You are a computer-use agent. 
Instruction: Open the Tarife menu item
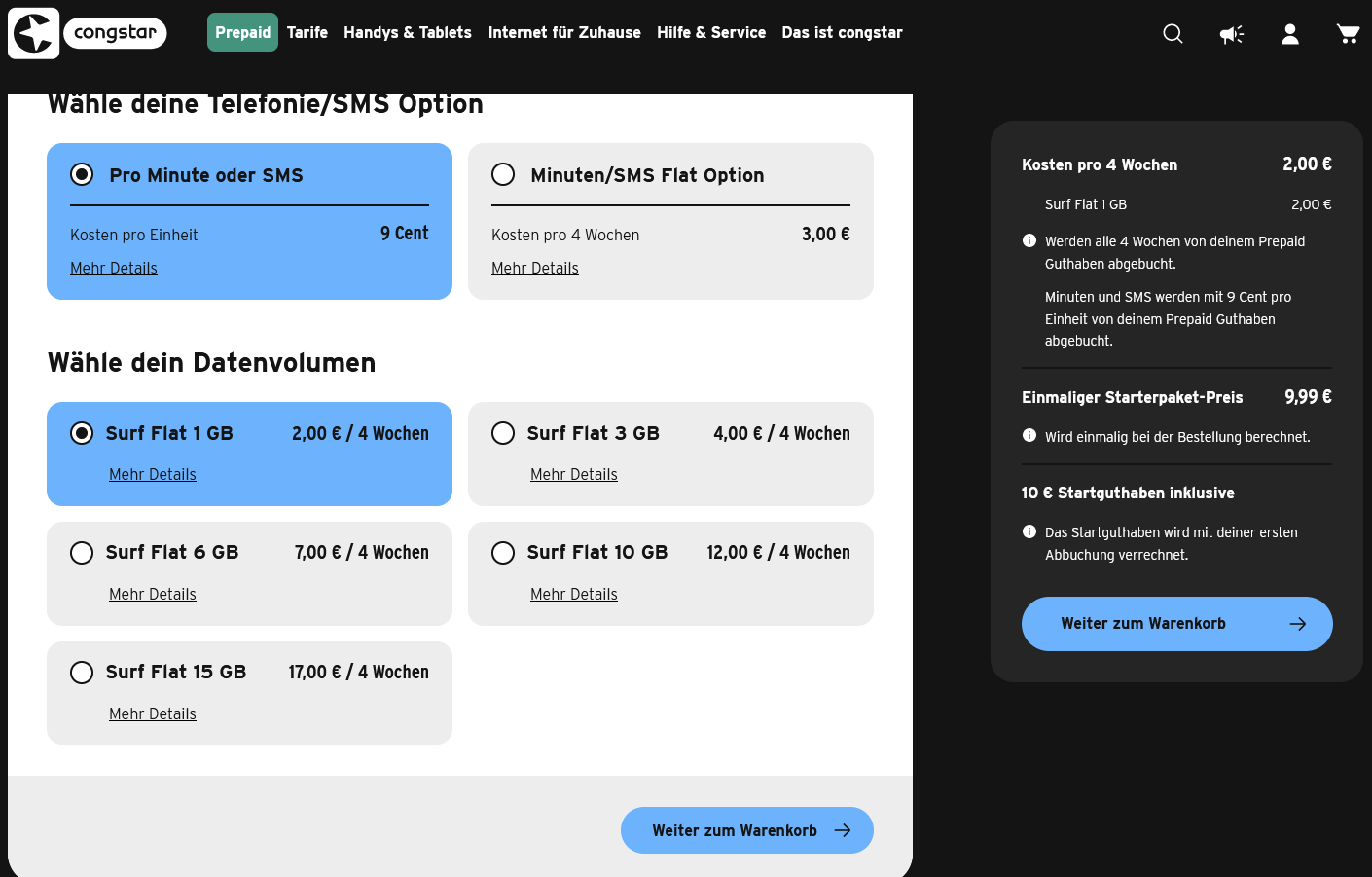(x=307, y=32)
